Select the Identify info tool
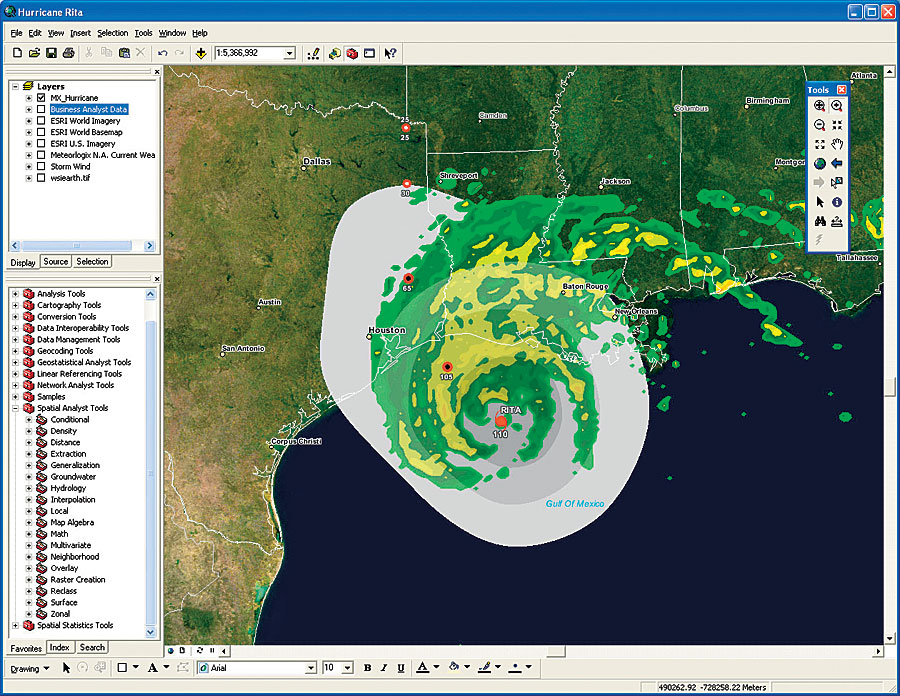900x696 pixels. tap(837, 202)
